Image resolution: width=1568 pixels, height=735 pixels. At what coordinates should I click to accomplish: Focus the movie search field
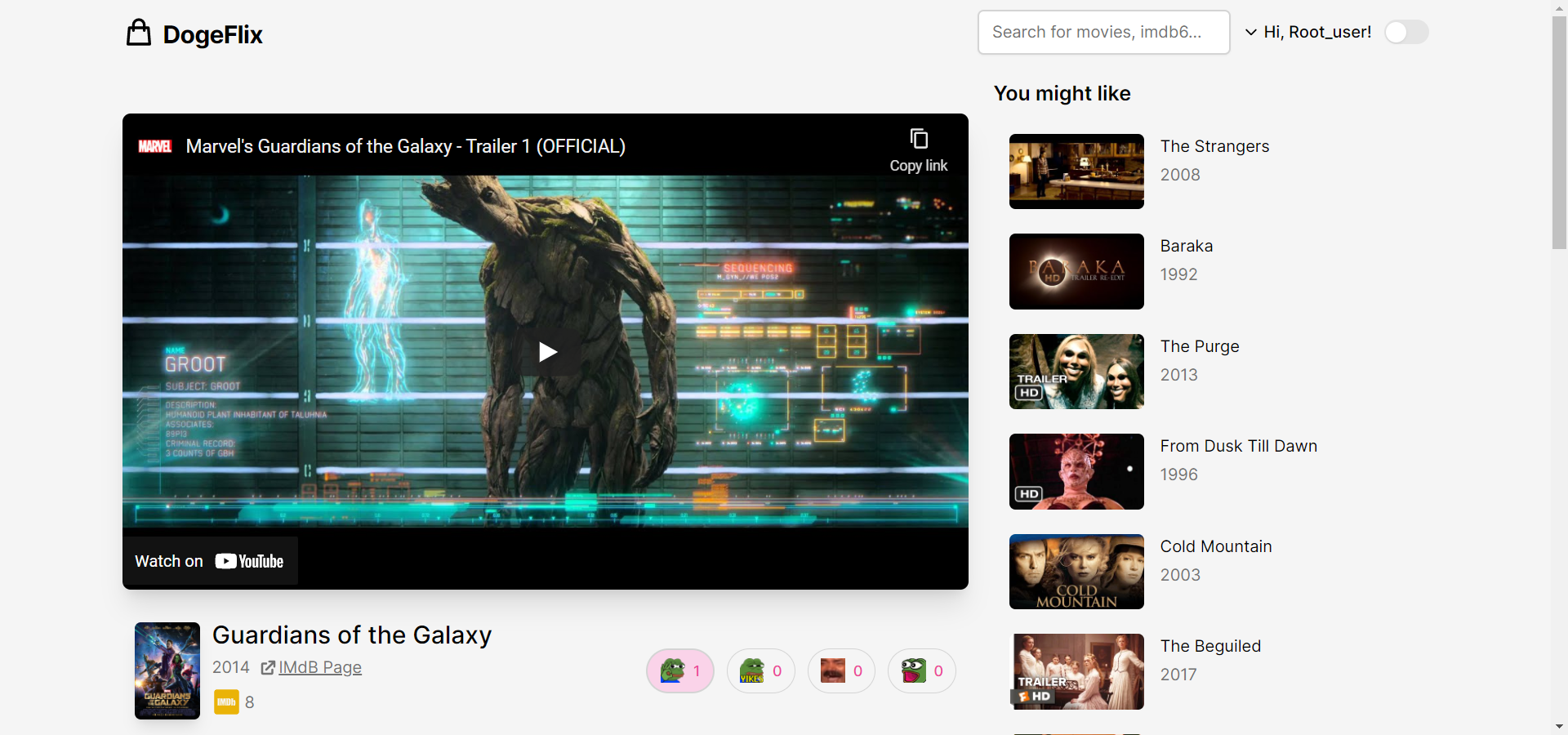click(x=1103, y=33)
